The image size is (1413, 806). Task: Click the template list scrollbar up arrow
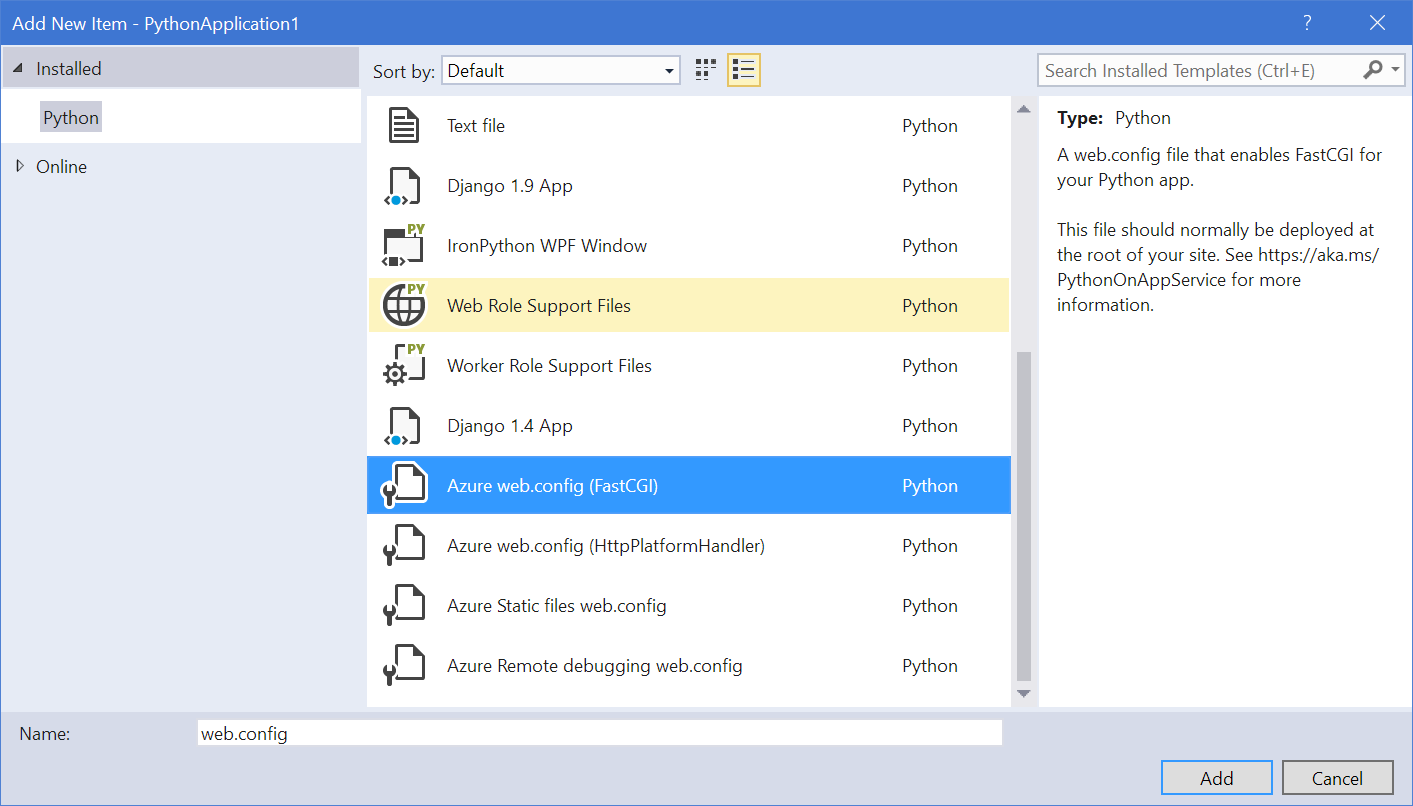pyautogui.click(x=1023, y=109)
